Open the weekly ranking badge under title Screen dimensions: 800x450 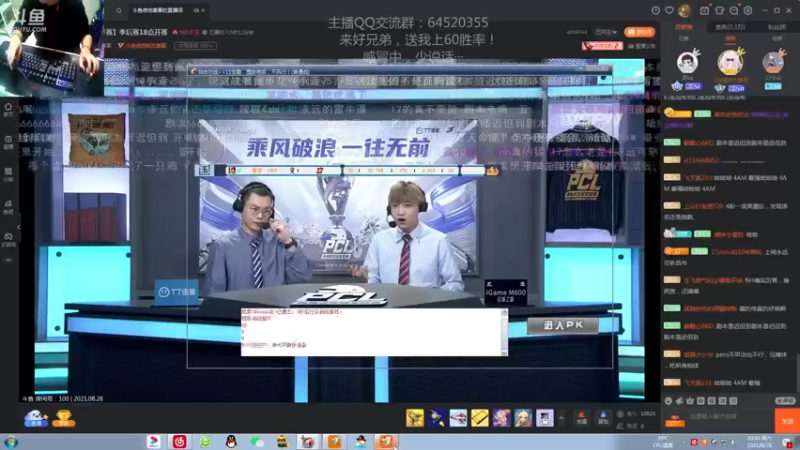tap(195, 45)
